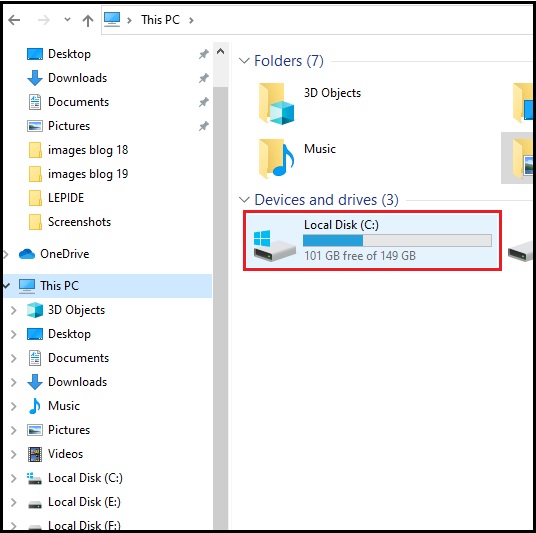The height and width of the screenshot is (533, 536).
Task: Click the Local Disk (C:) capacity bar
Action: click(x=397, y=240)
